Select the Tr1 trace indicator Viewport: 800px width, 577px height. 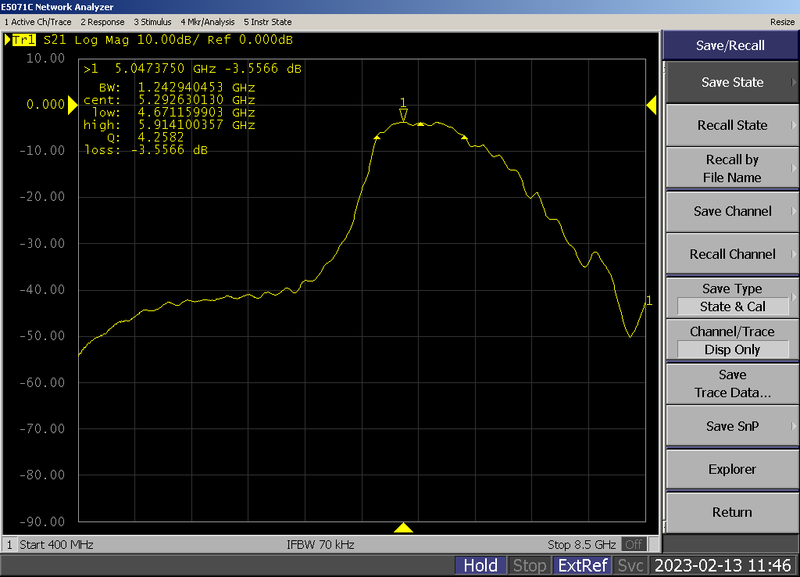tap(20, 41)
